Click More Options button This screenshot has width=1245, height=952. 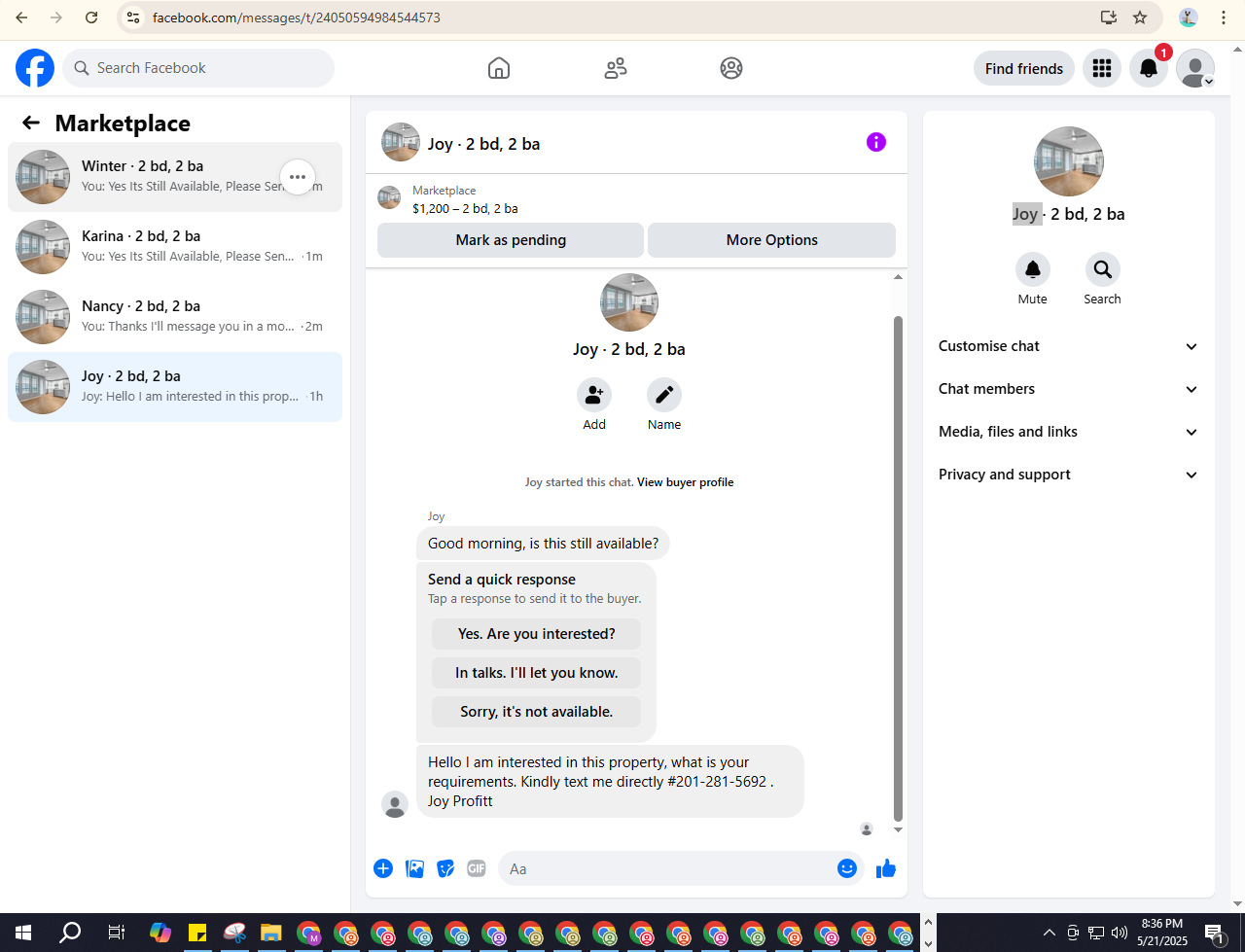[772, 240]
